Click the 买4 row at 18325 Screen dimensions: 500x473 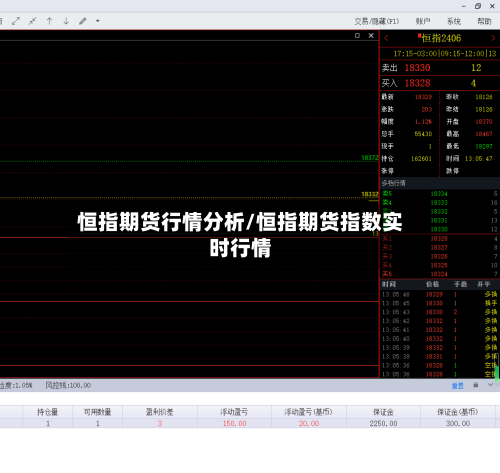tap(440, 265)
